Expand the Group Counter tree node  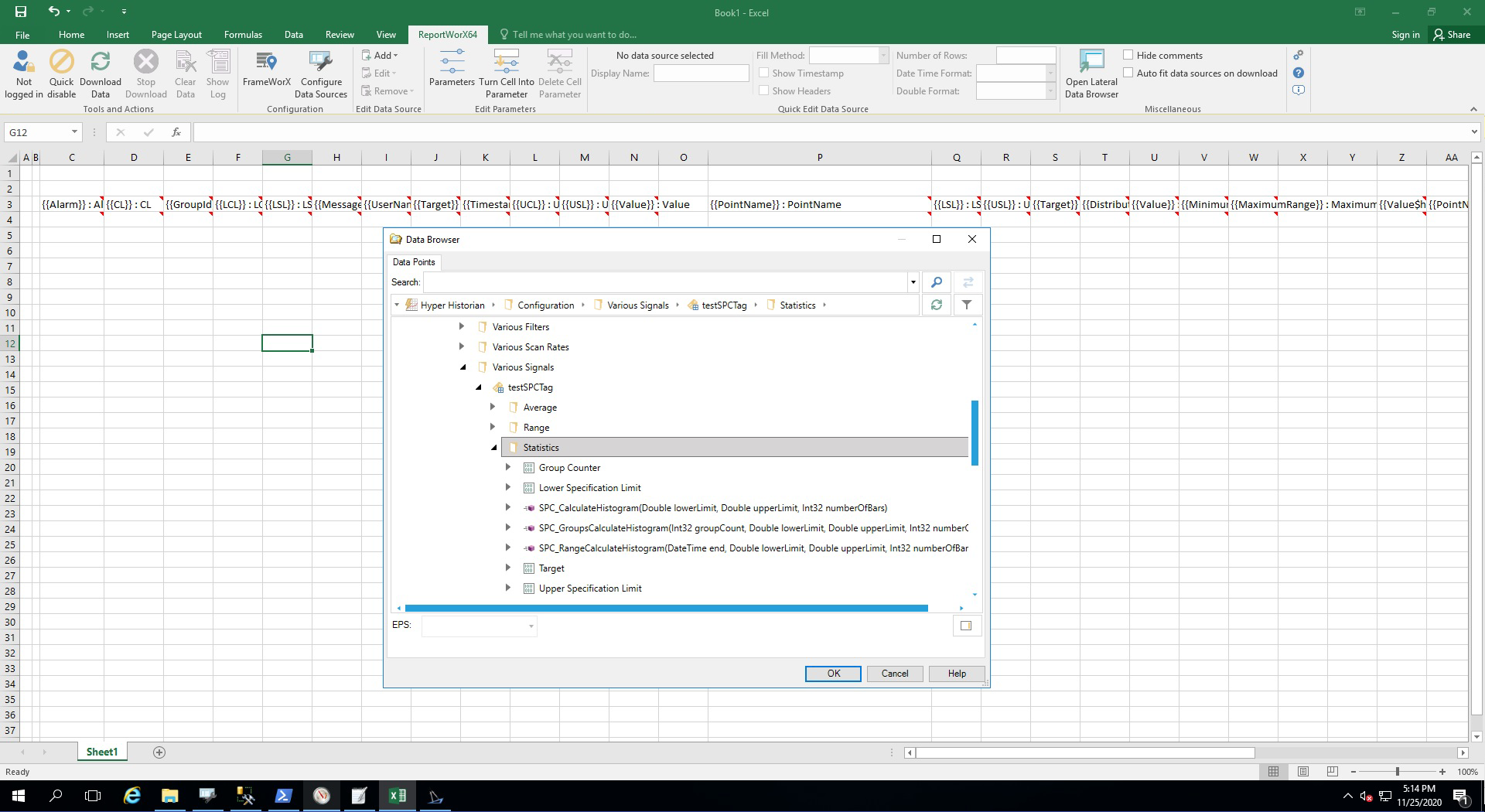tap(508, 467)
